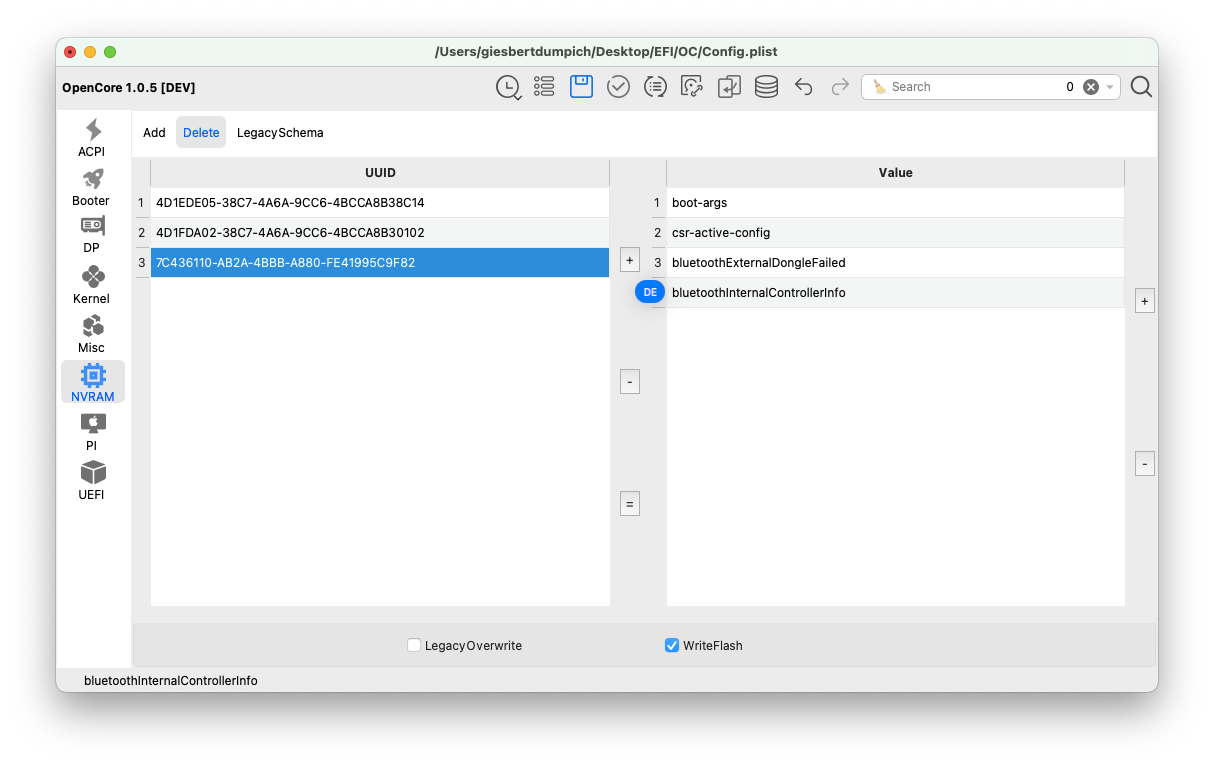The height and width of the screenshot is (766, 1214).
Task: Click the circular list sync icon
Action: click(655, 87)
